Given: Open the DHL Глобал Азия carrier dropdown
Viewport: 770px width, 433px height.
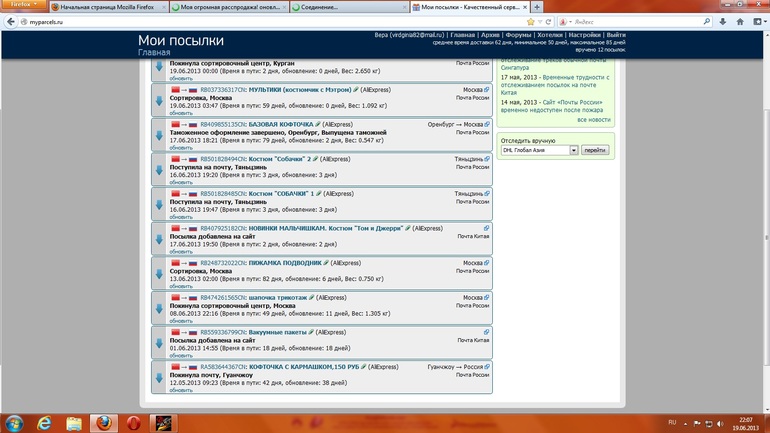Looking at the screenshot, I should [540, 150].
